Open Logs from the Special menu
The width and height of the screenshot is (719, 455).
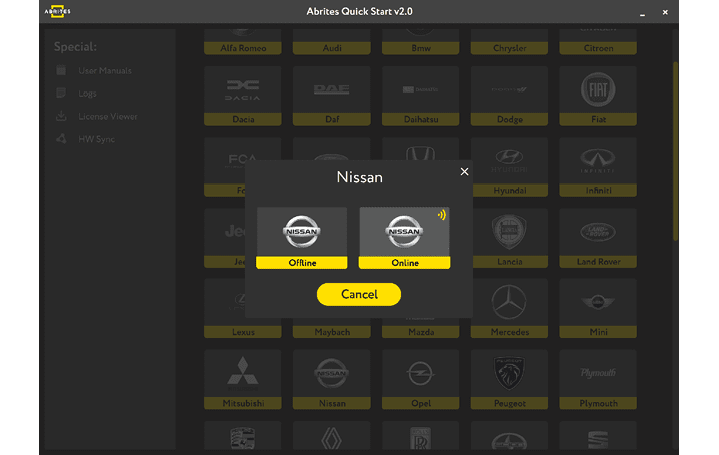tap(88, 94)
